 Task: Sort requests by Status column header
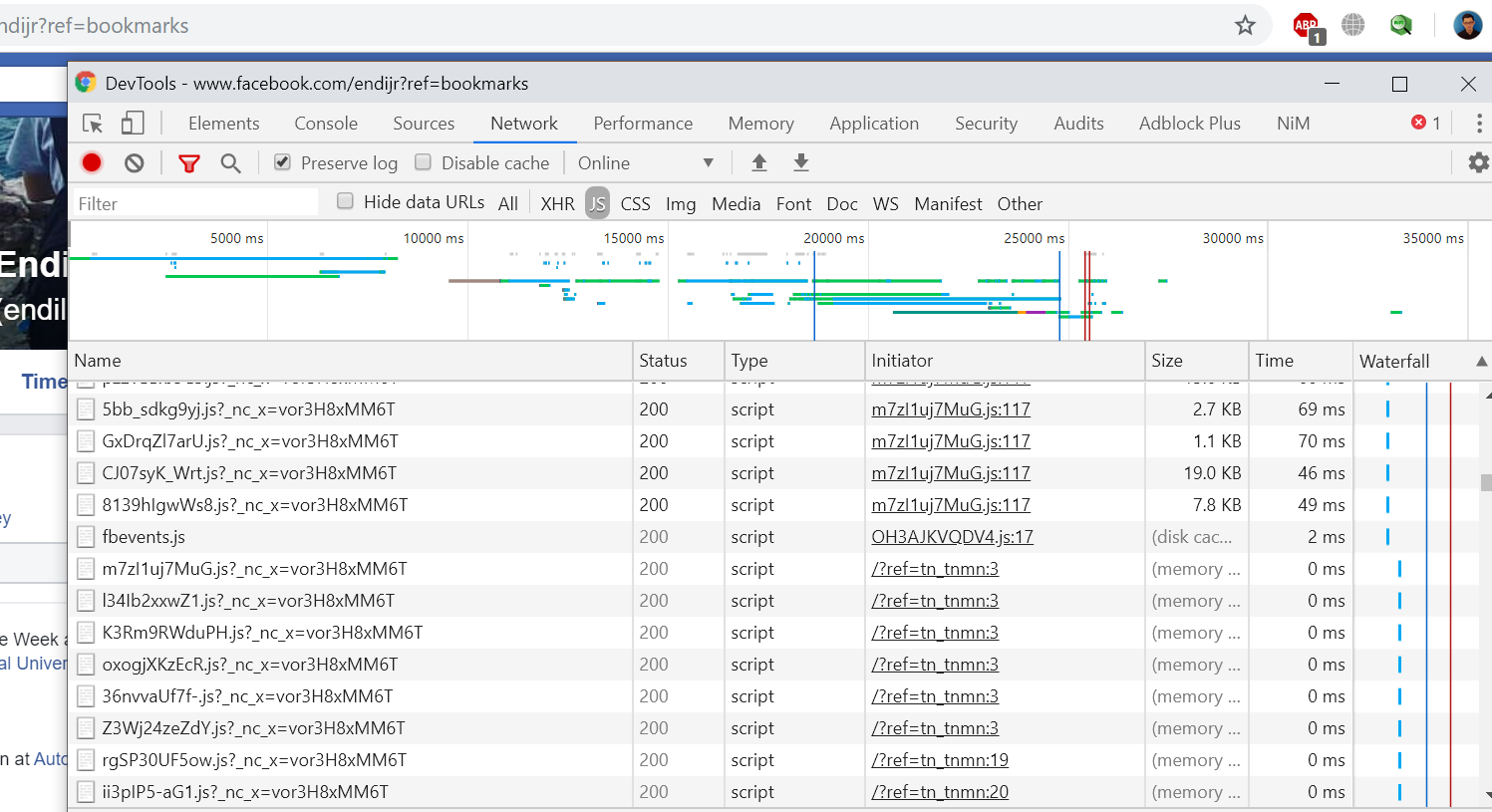click(x=679, y=361)
